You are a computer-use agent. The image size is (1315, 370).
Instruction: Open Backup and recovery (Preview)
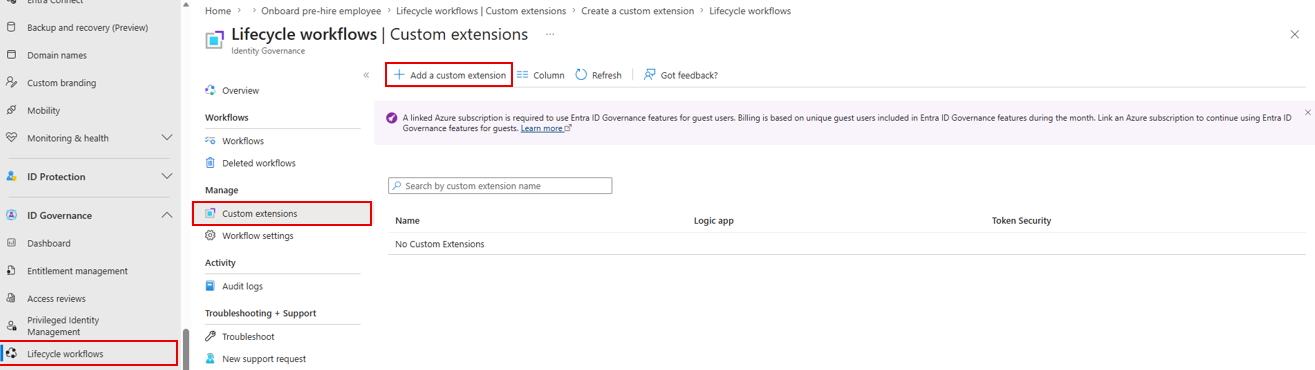(88, 27)
